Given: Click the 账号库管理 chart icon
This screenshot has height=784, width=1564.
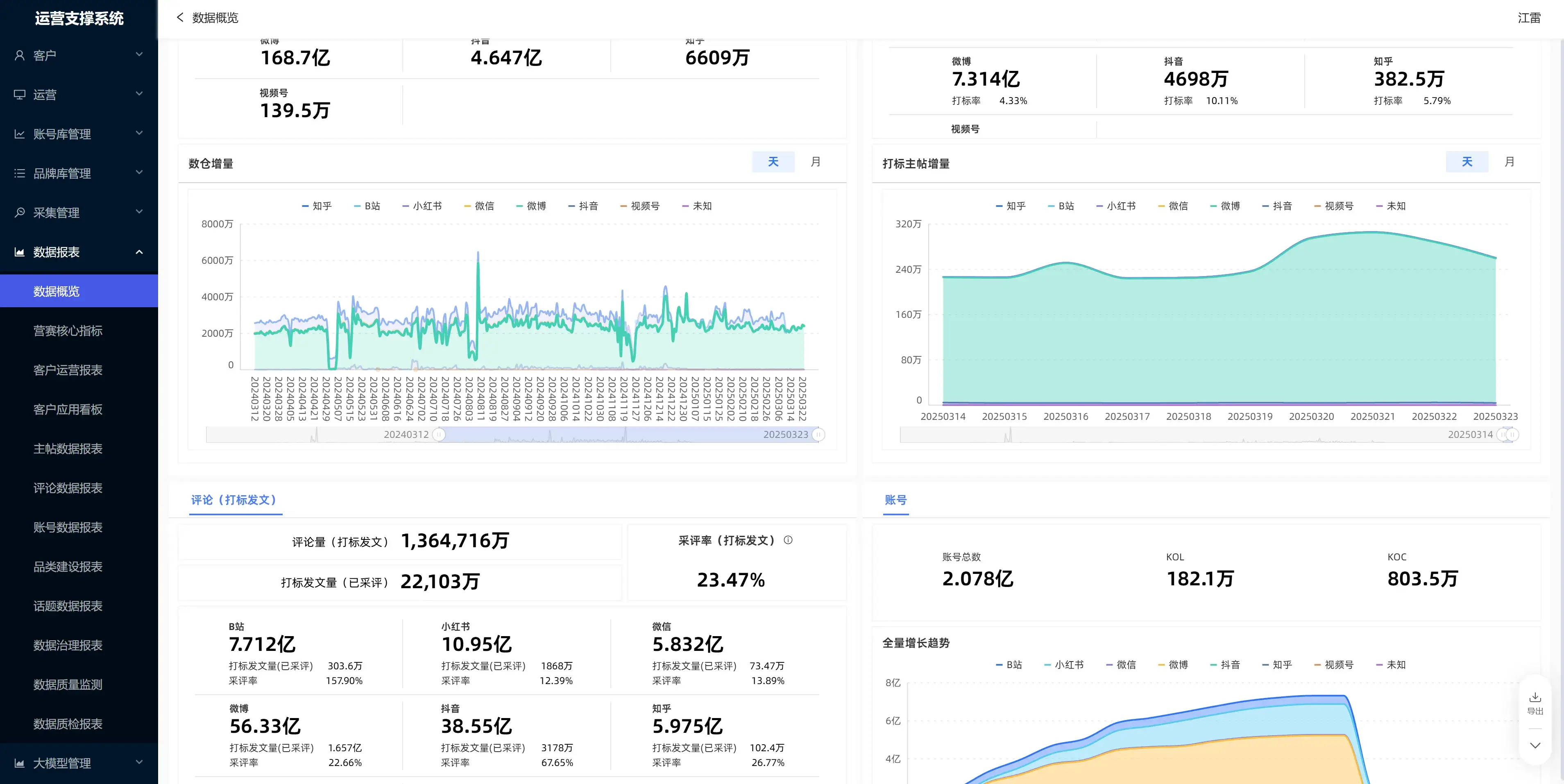Looking at the screenshot, I should pos(19,134).
